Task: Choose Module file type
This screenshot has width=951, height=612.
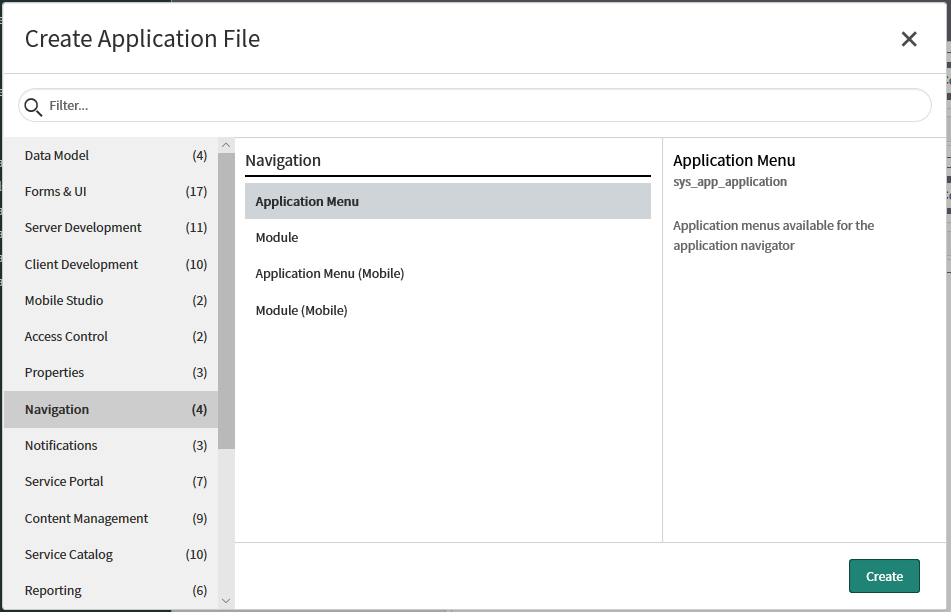Action: 277,237
